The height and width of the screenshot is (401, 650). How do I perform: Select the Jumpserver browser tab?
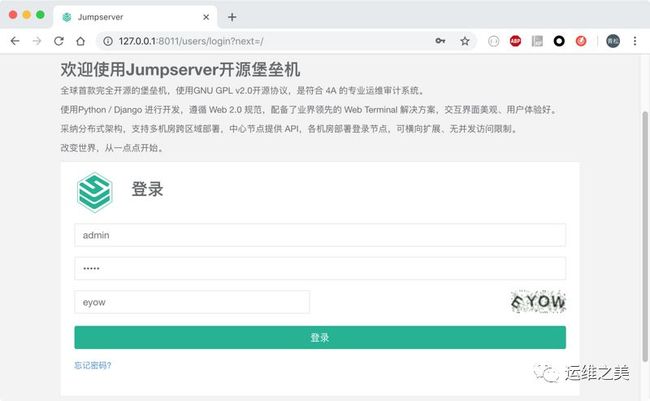pyautogui.click(x=135, y=17)
